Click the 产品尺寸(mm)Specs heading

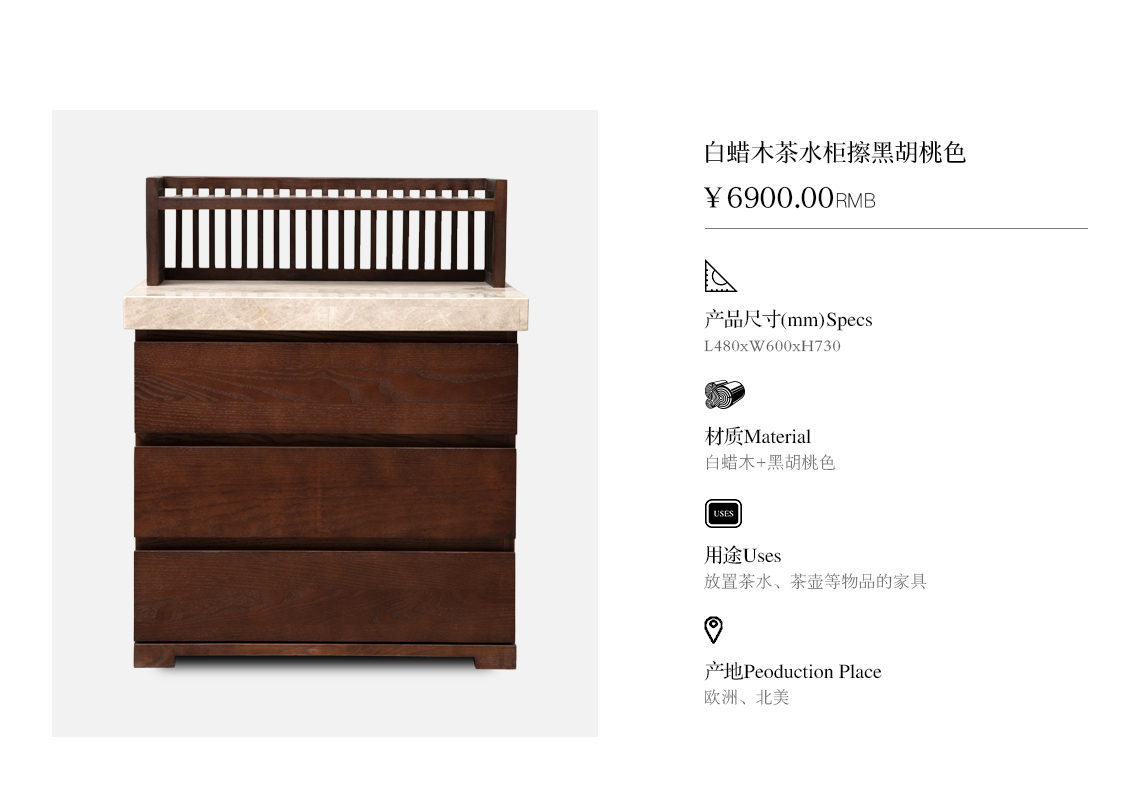coord(788,320)
